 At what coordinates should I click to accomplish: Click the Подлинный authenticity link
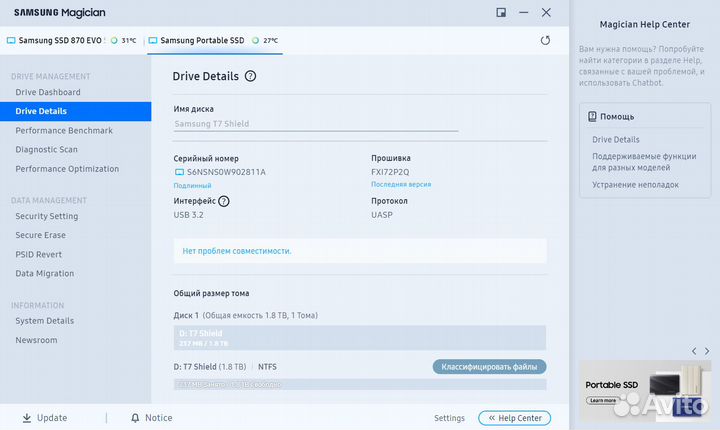(192, 186)
